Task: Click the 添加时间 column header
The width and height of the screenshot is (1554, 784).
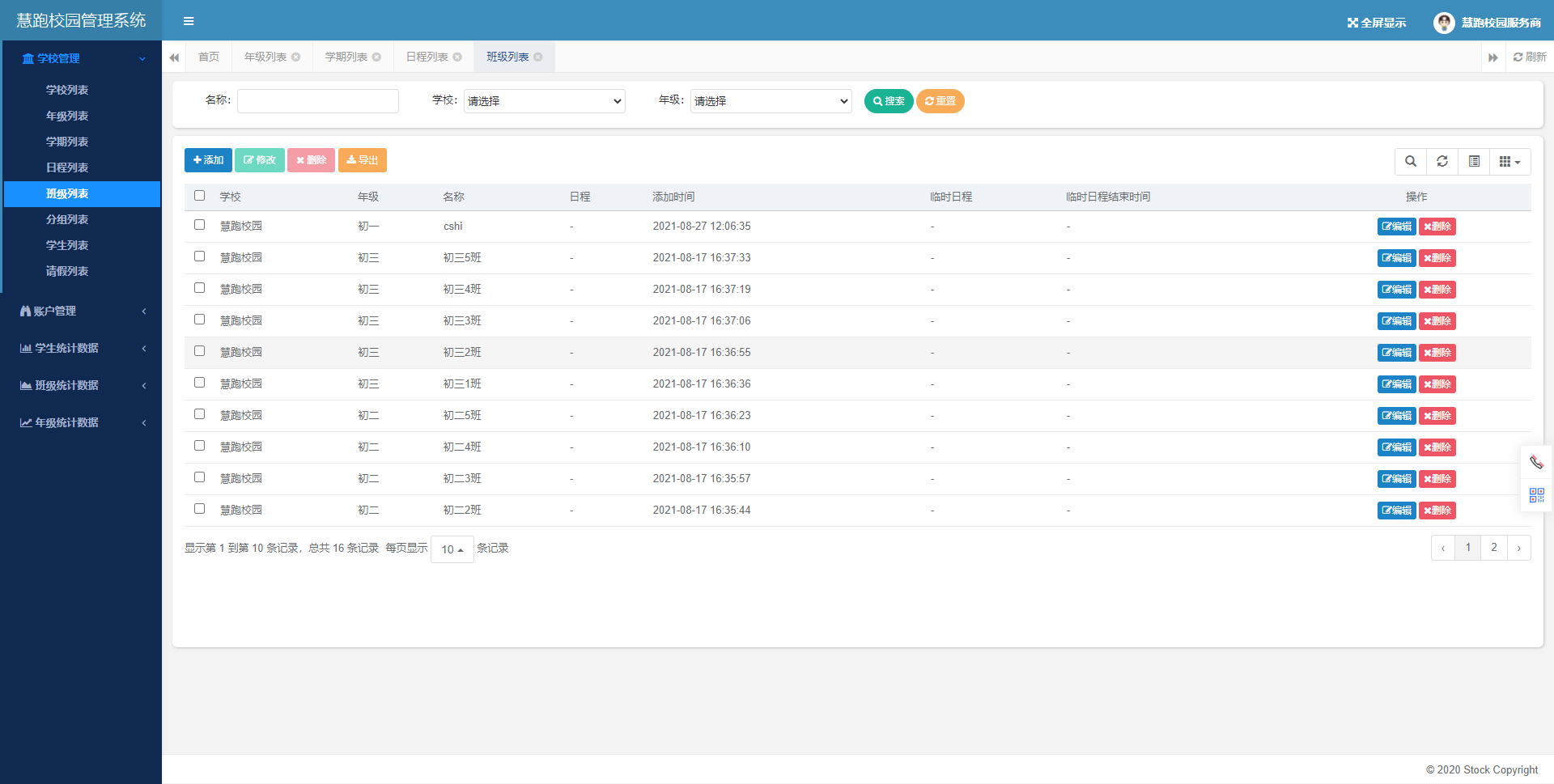Action: coord(673,197)
